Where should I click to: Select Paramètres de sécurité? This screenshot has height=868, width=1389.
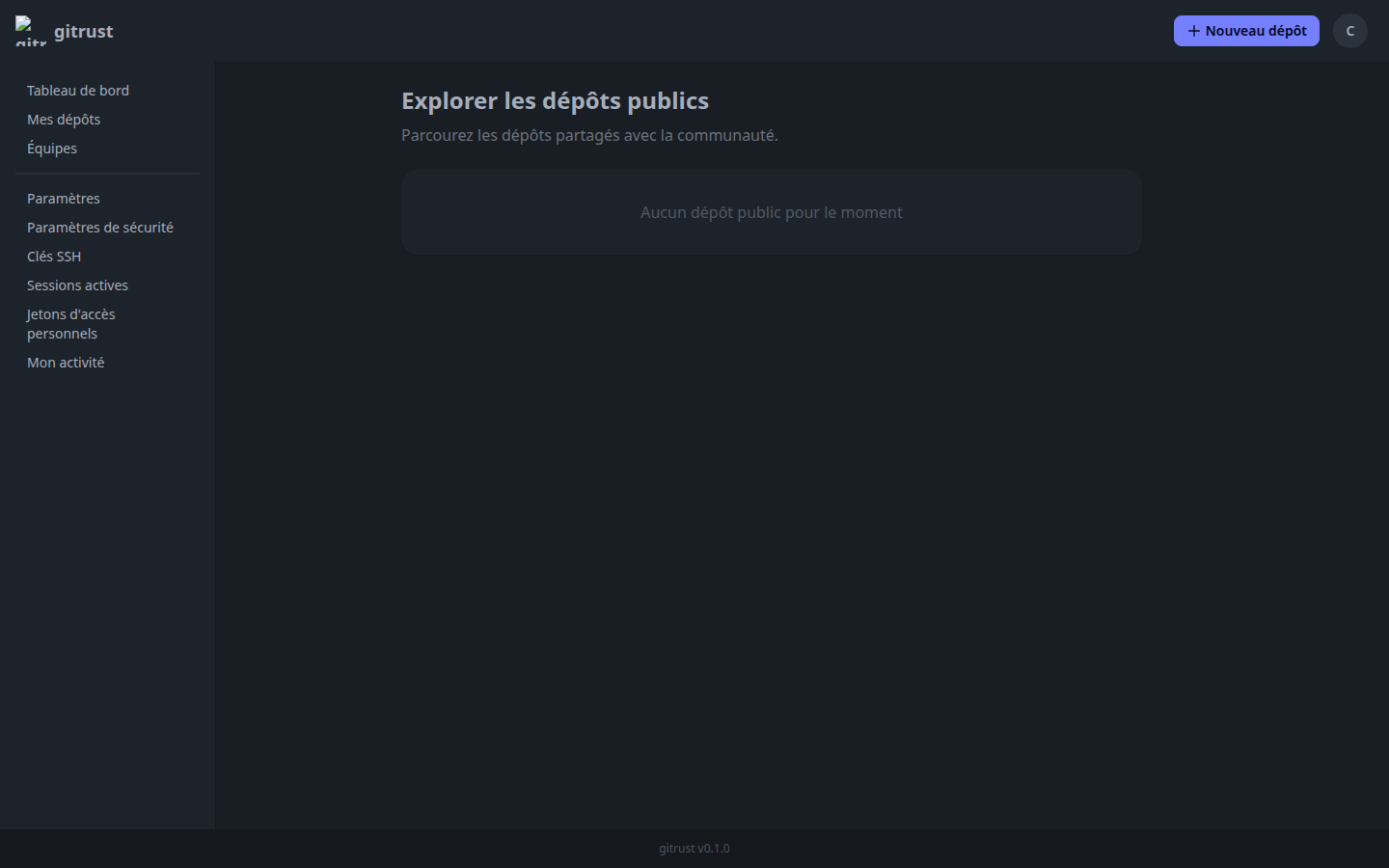pos(100,228)
